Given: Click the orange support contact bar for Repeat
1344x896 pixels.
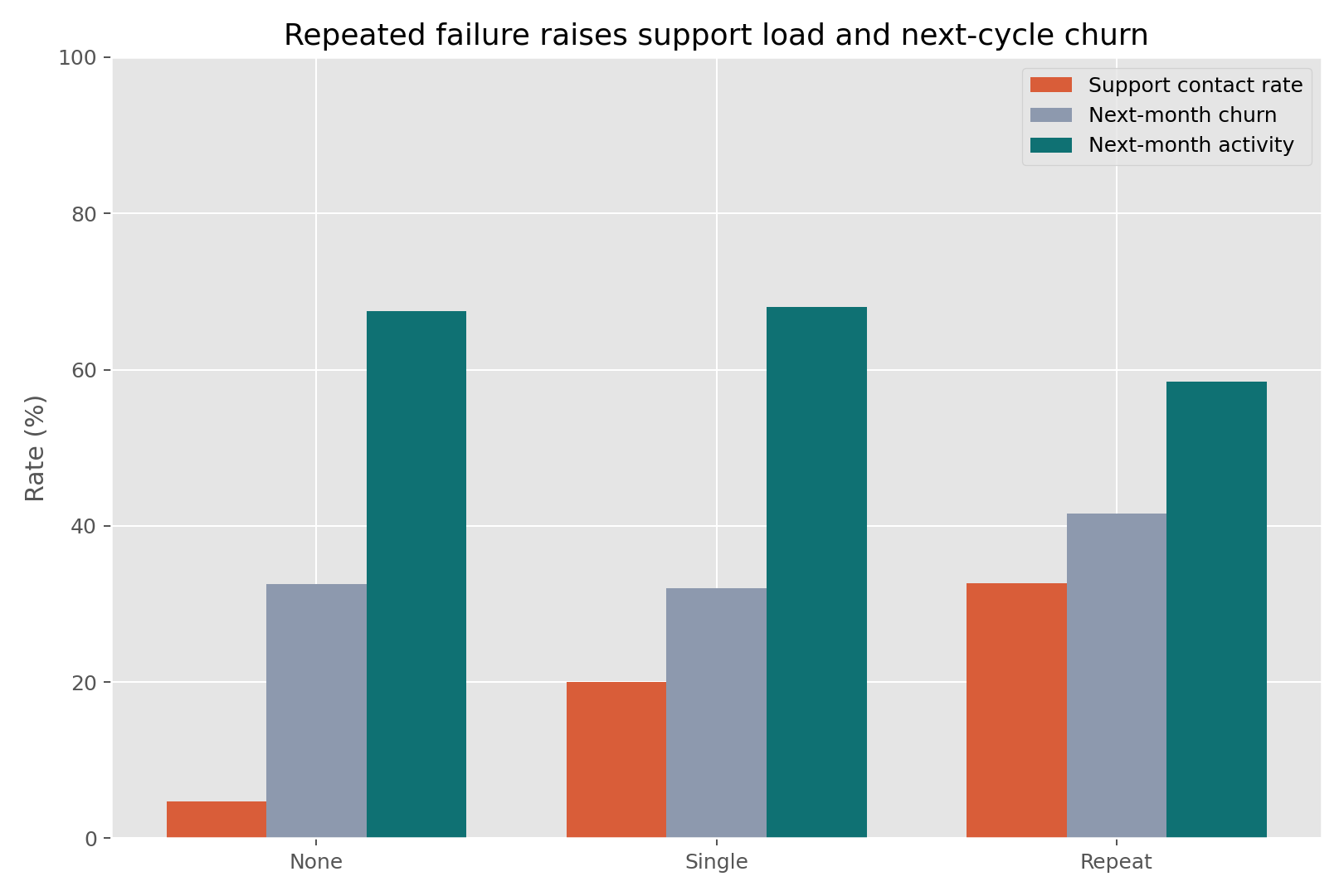Looking at the screenshot, I should coord(1016,710).
